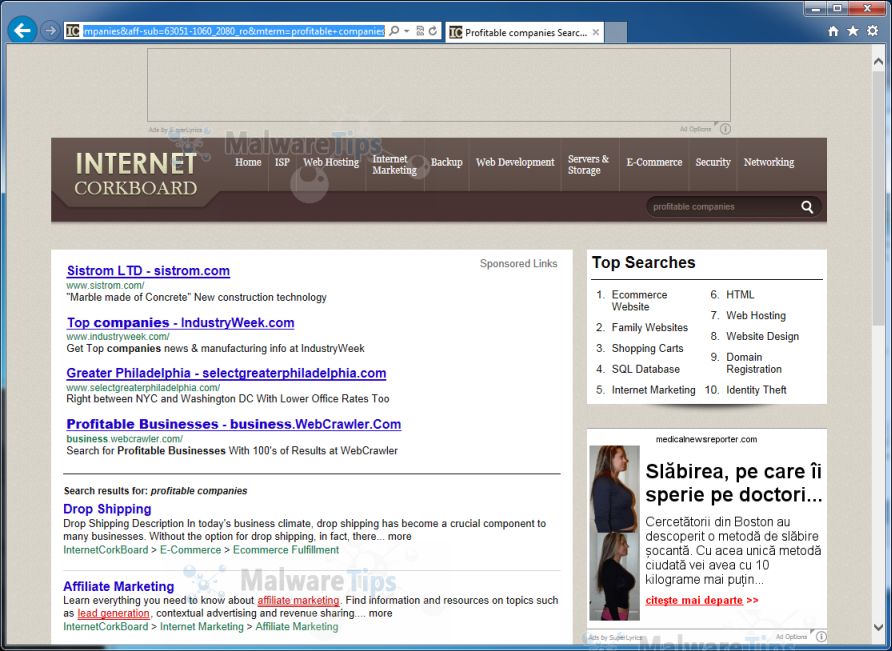Click the medicalnewsreporter.com ad source text
This screenshot has height=651, width=892.
(706, 439)
